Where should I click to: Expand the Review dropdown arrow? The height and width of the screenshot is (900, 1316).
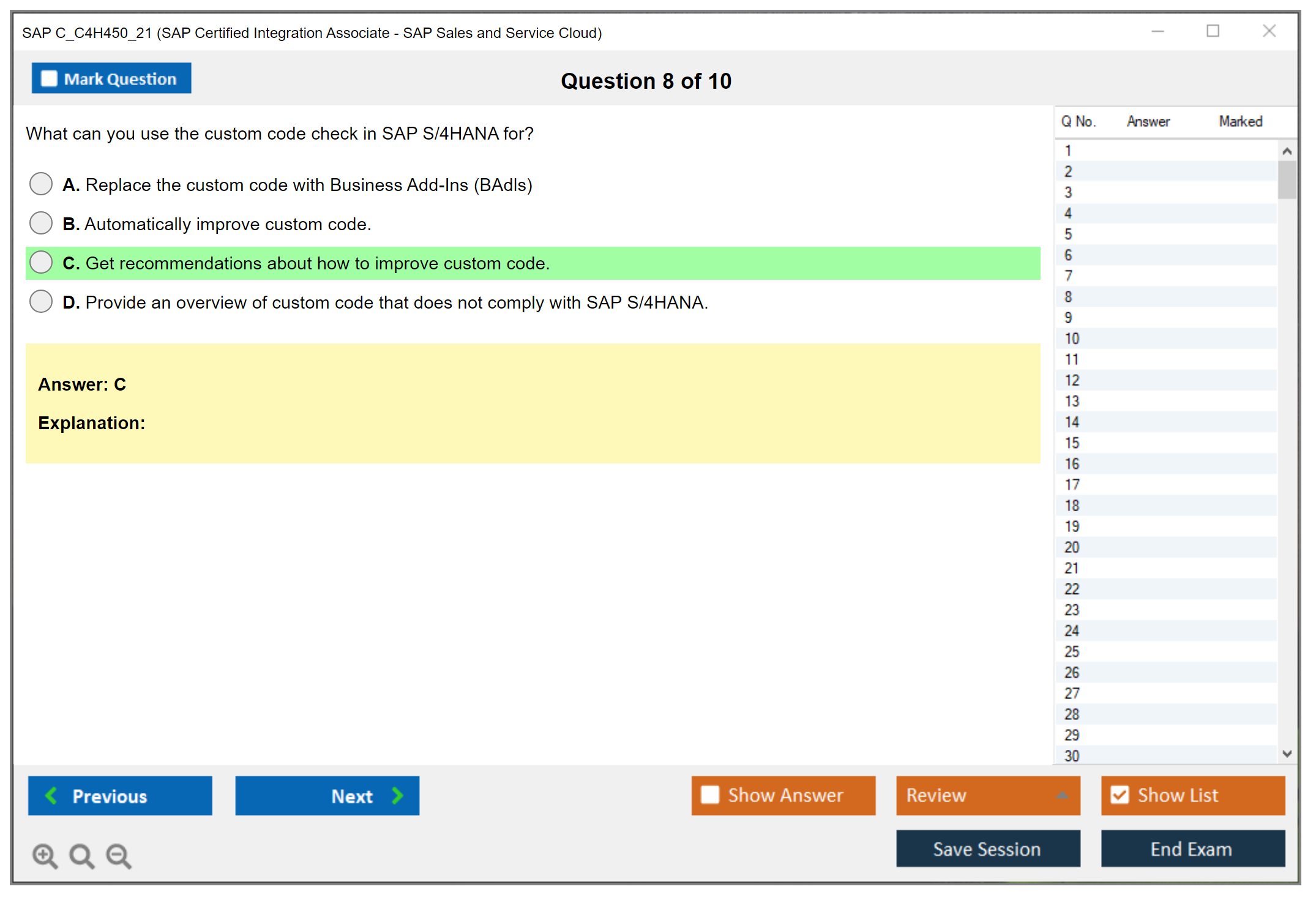click(x=1062, y=795)
